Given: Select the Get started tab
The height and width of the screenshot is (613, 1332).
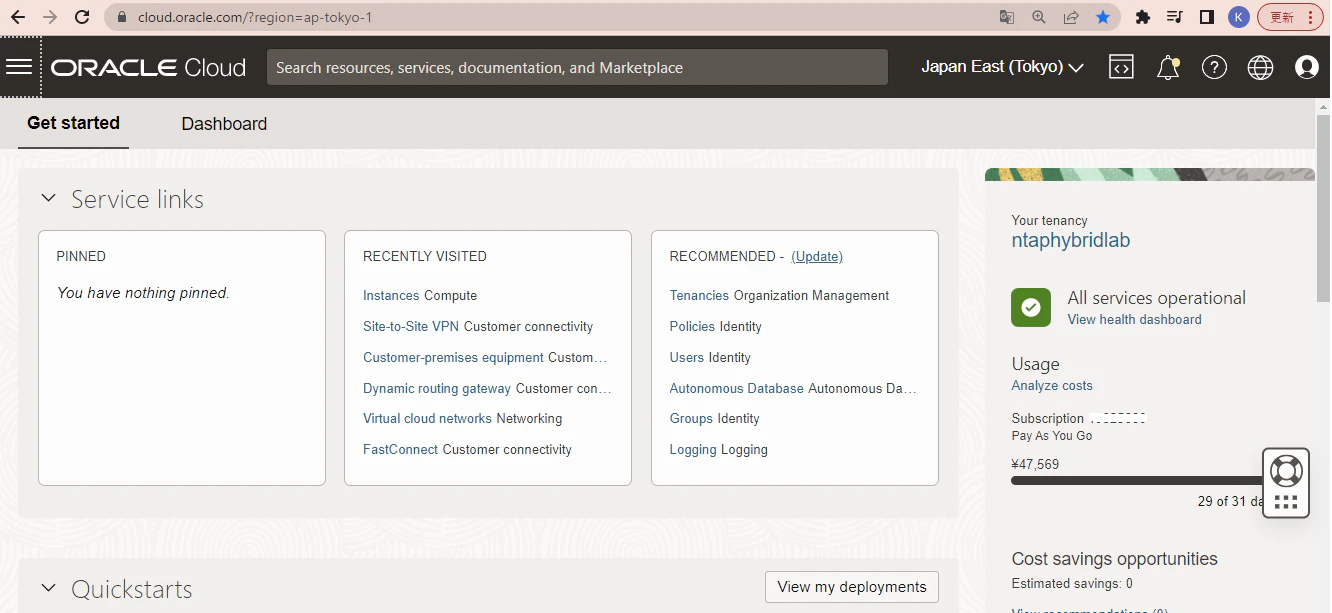Looking at the screenshot, I should coord(73,123).
